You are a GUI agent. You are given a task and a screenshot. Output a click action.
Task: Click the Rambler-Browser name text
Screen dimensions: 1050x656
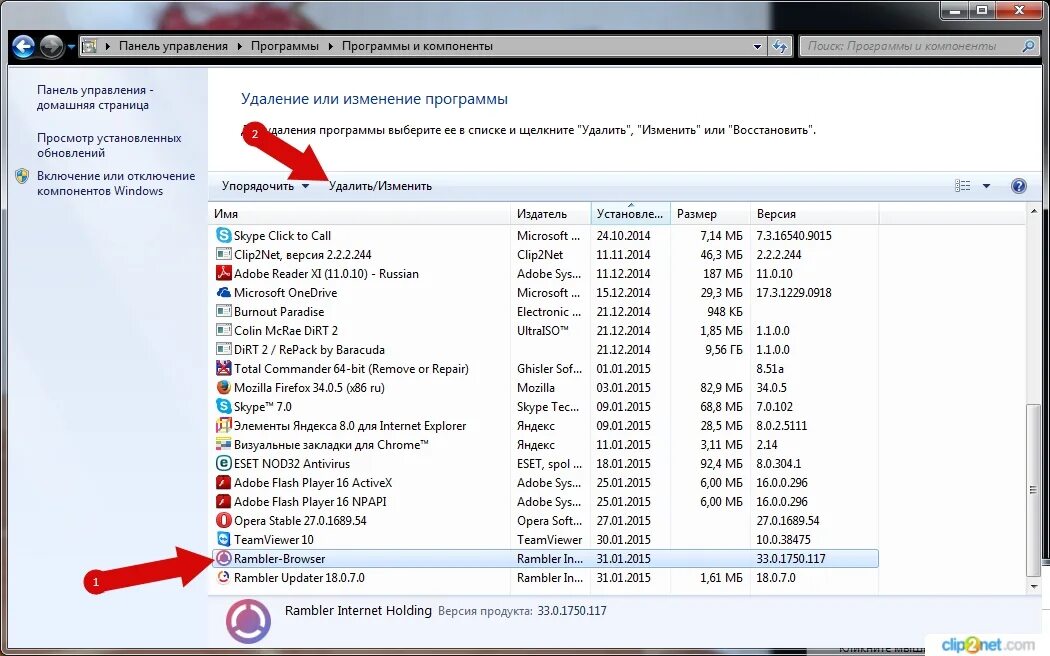point(279,559)
